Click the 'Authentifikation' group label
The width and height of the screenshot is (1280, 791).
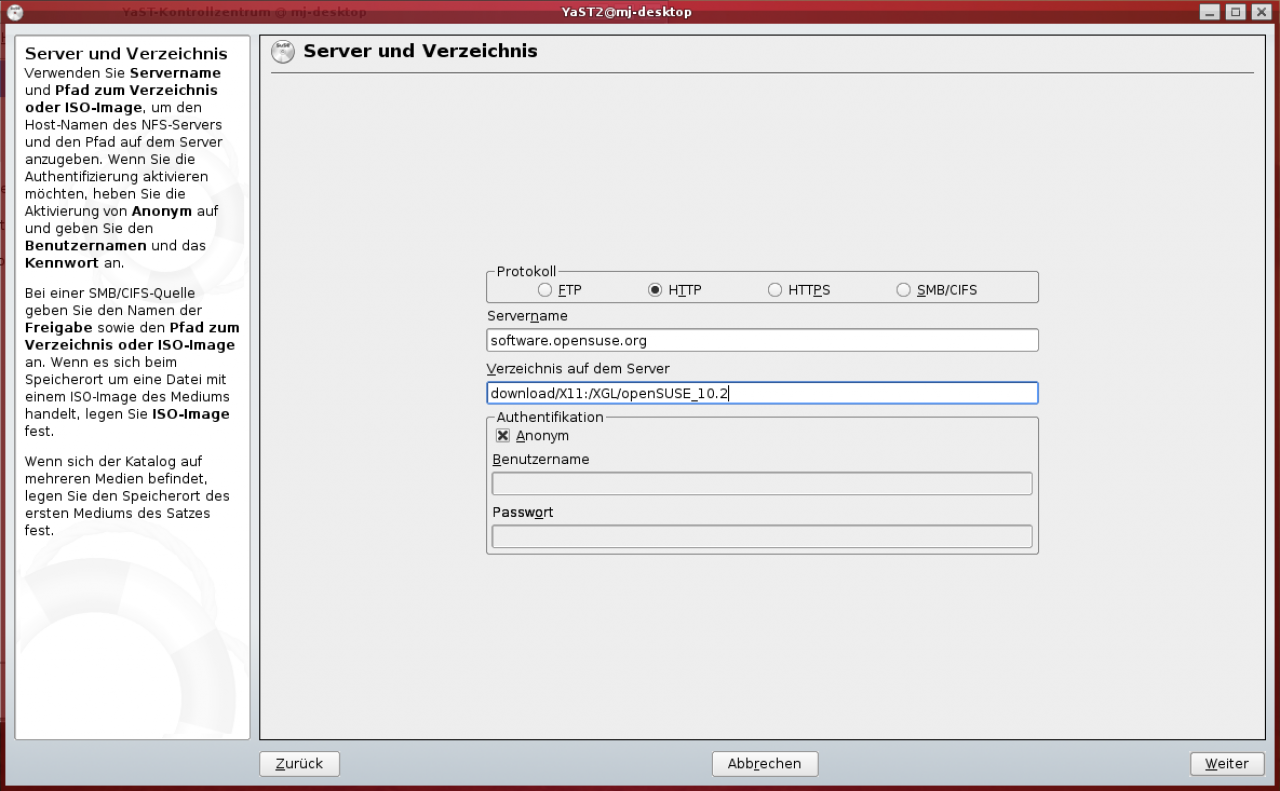pyautogui.click(x=550, y=417)
